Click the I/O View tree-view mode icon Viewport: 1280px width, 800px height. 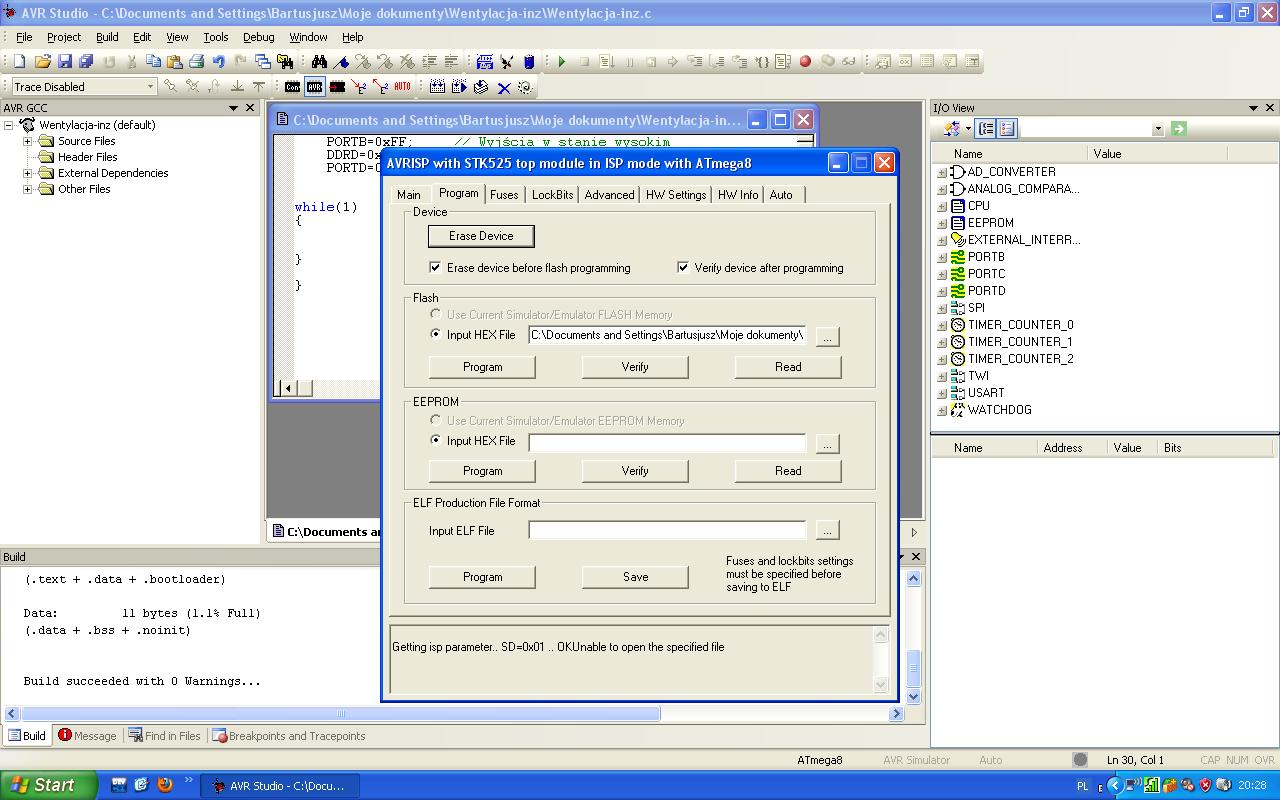click(986, 128)
